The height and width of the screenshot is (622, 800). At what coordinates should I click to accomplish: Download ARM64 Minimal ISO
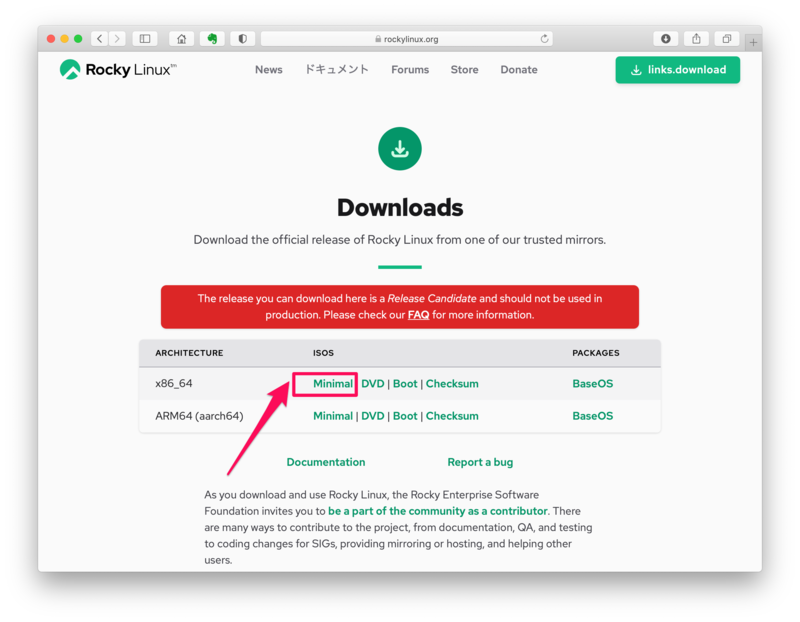point(333,416)
